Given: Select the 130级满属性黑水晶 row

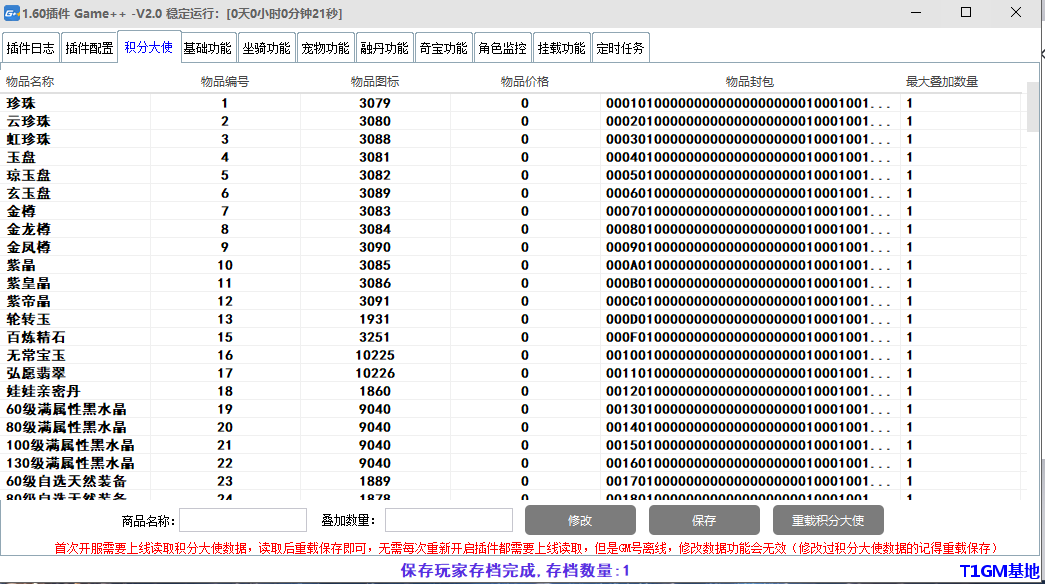Looking at the screenshot, I should pyautogui.click(x=511, y=463).
